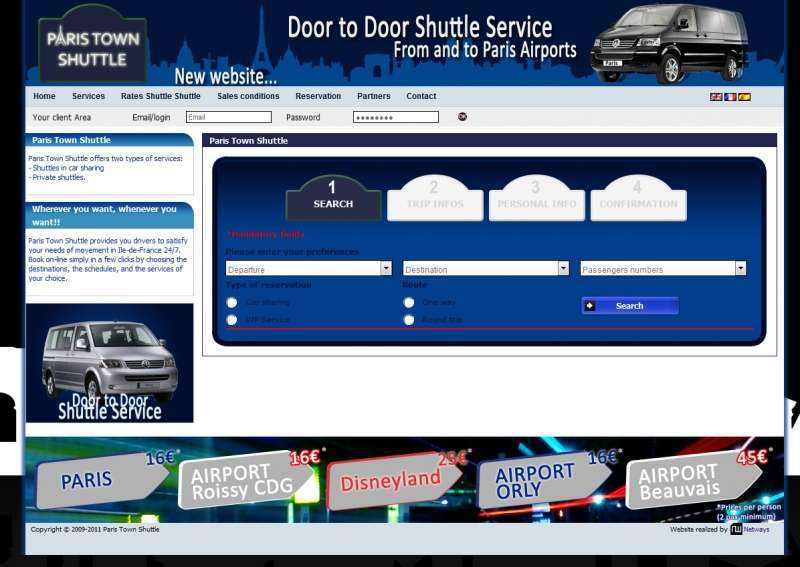Click the Airport Beauvais 45€ sign

click(x=697, y=479)
